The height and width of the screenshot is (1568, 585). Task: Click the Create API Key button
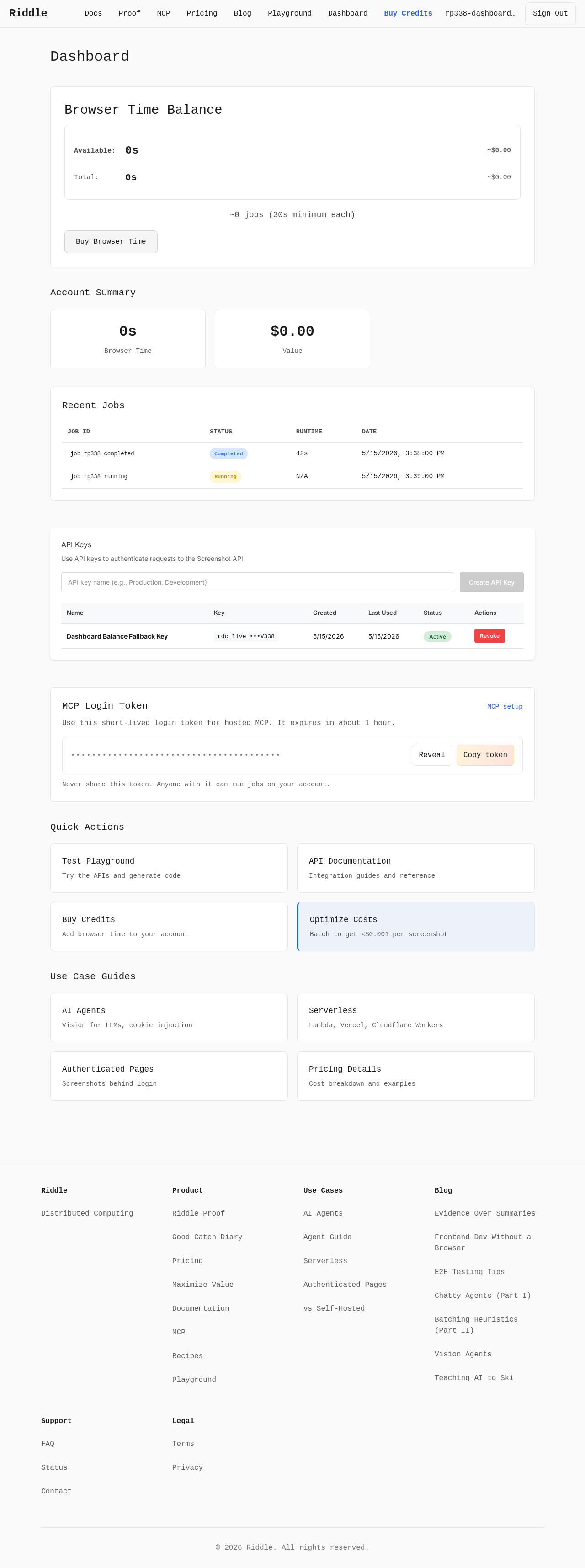pos(491,582)
